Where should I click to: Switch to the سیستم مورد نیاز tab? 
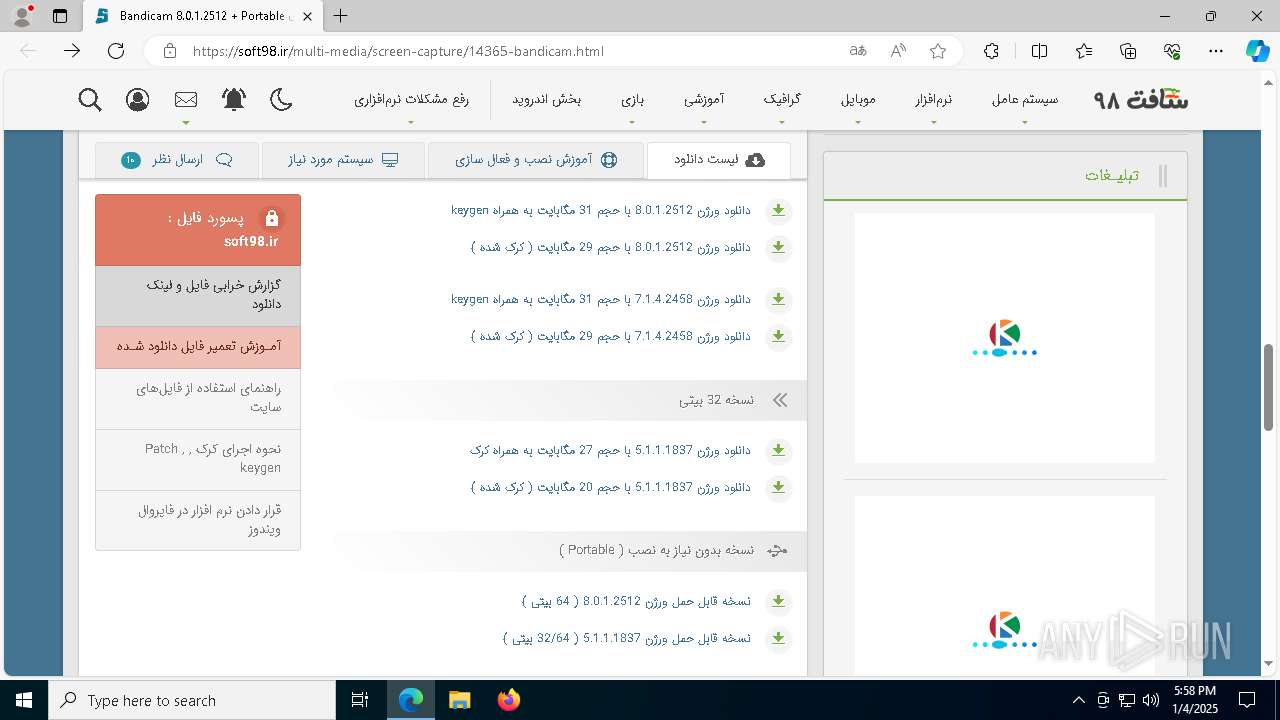(343, 160)
